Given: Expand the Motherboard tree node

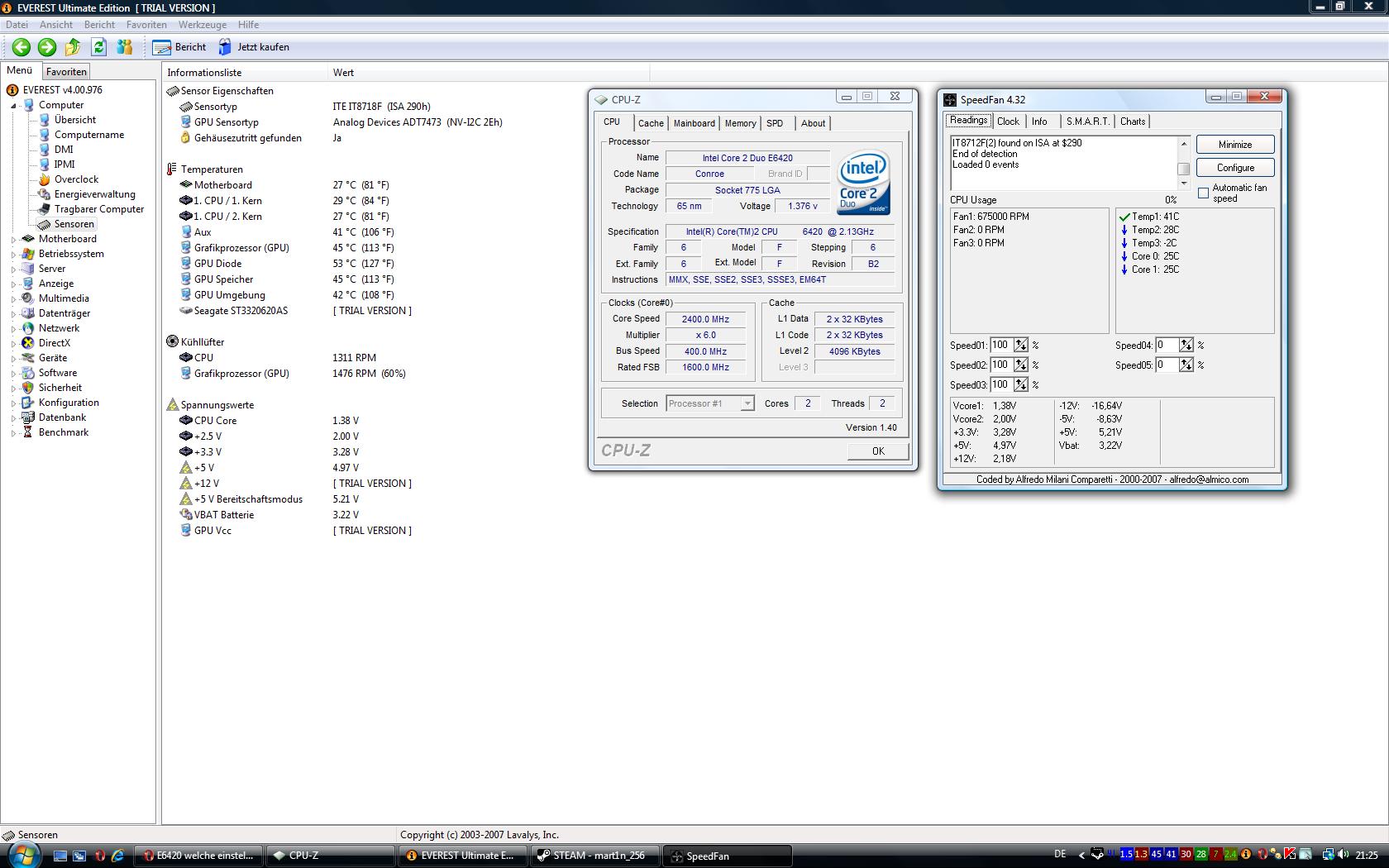Looking at the screenshot, I should click(x=13, y=240).
